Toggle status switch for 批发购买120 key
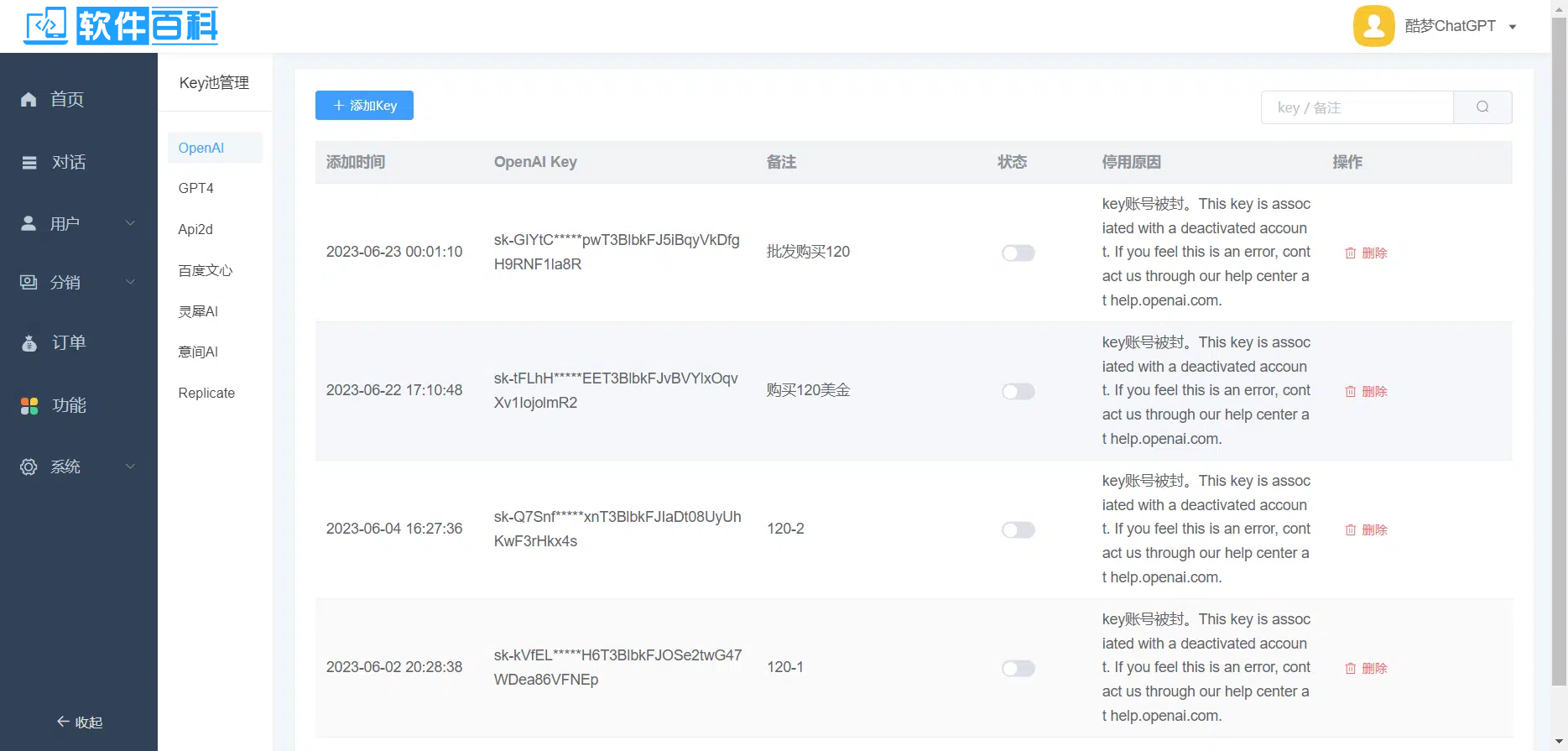The image size is (1568, 751). click(x=1018, y=253)
